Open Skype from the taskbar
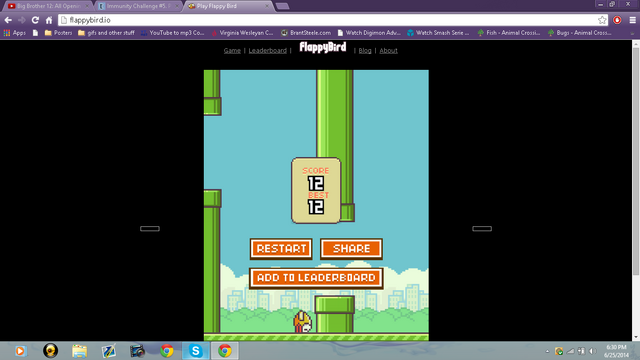Image resolution: width=640 pixels, height=360 pixels. [196, 351]
